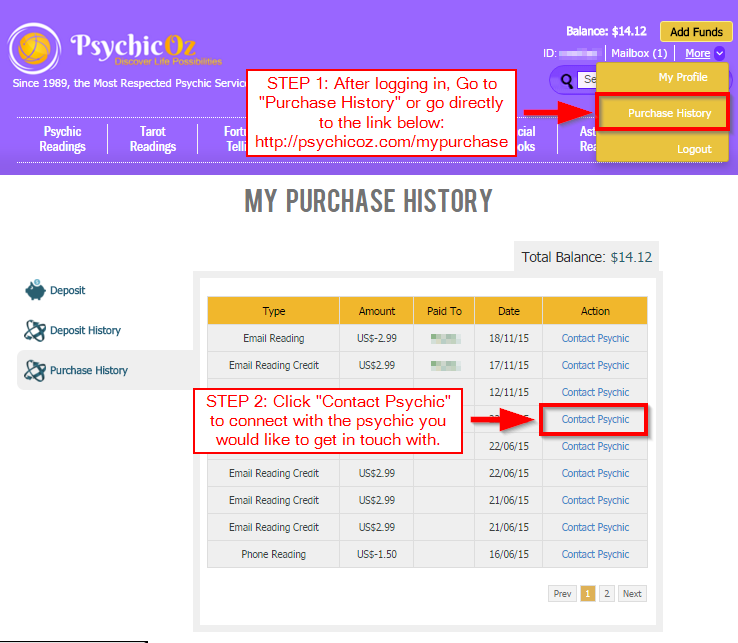
Task: Click the Balance: $14.12 header text
Action: (606, 32)
